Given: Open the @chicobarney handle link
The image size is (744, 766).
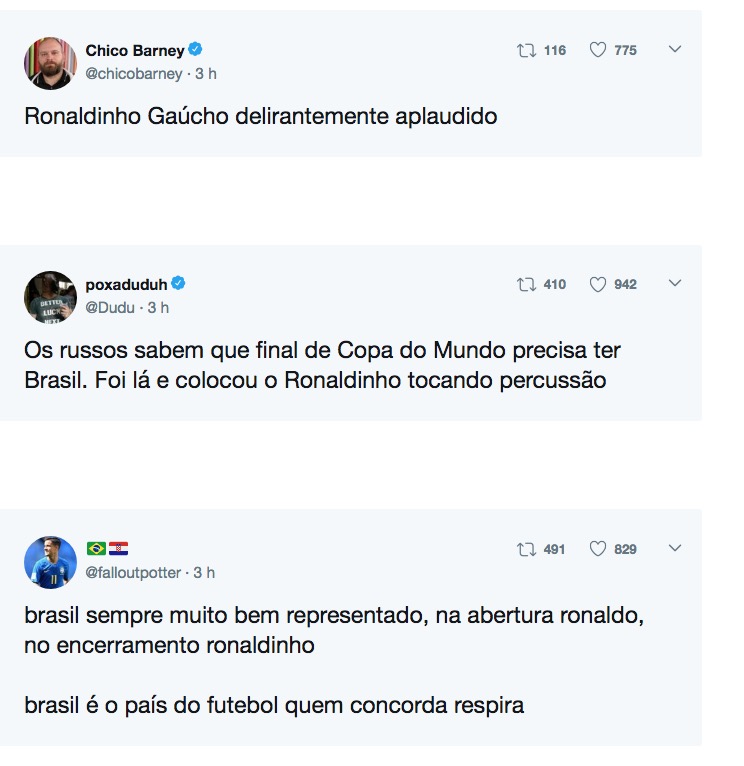Looking at the screenshot, I should point(134,74).
